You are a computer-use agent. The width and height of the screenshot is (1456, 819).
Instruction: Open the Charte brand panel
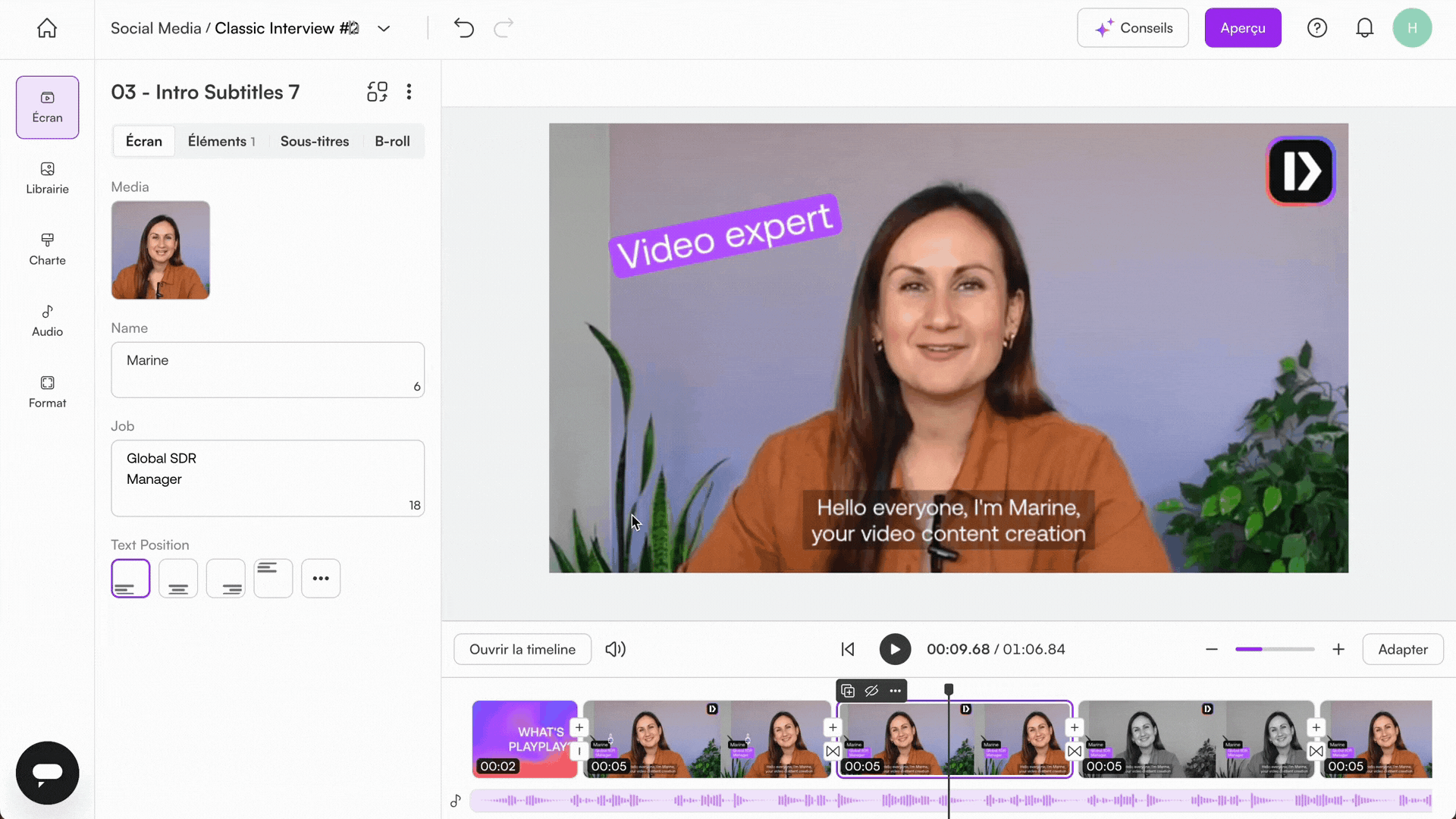(x=47, y=249)
